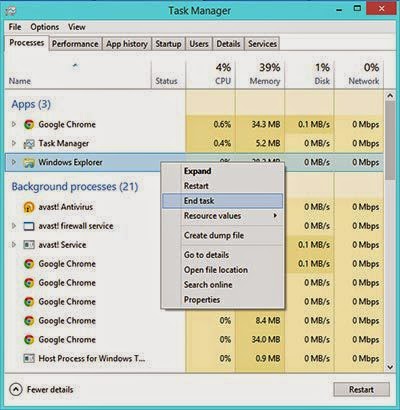The width and height of the screenshot is (400, 410).
Task: Click the avast! Antivirus icon
Action: [29, 207]
